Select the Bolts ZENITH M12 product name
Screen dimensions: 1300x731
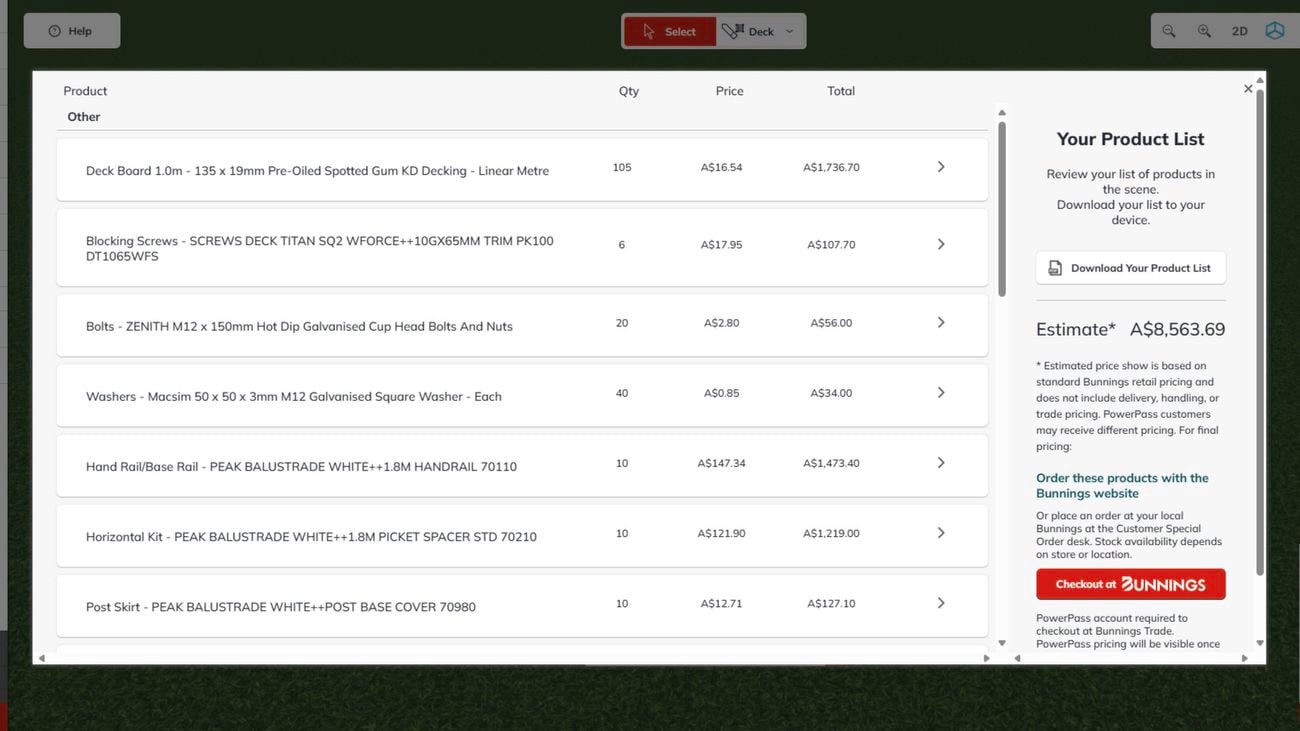(299, 326)
